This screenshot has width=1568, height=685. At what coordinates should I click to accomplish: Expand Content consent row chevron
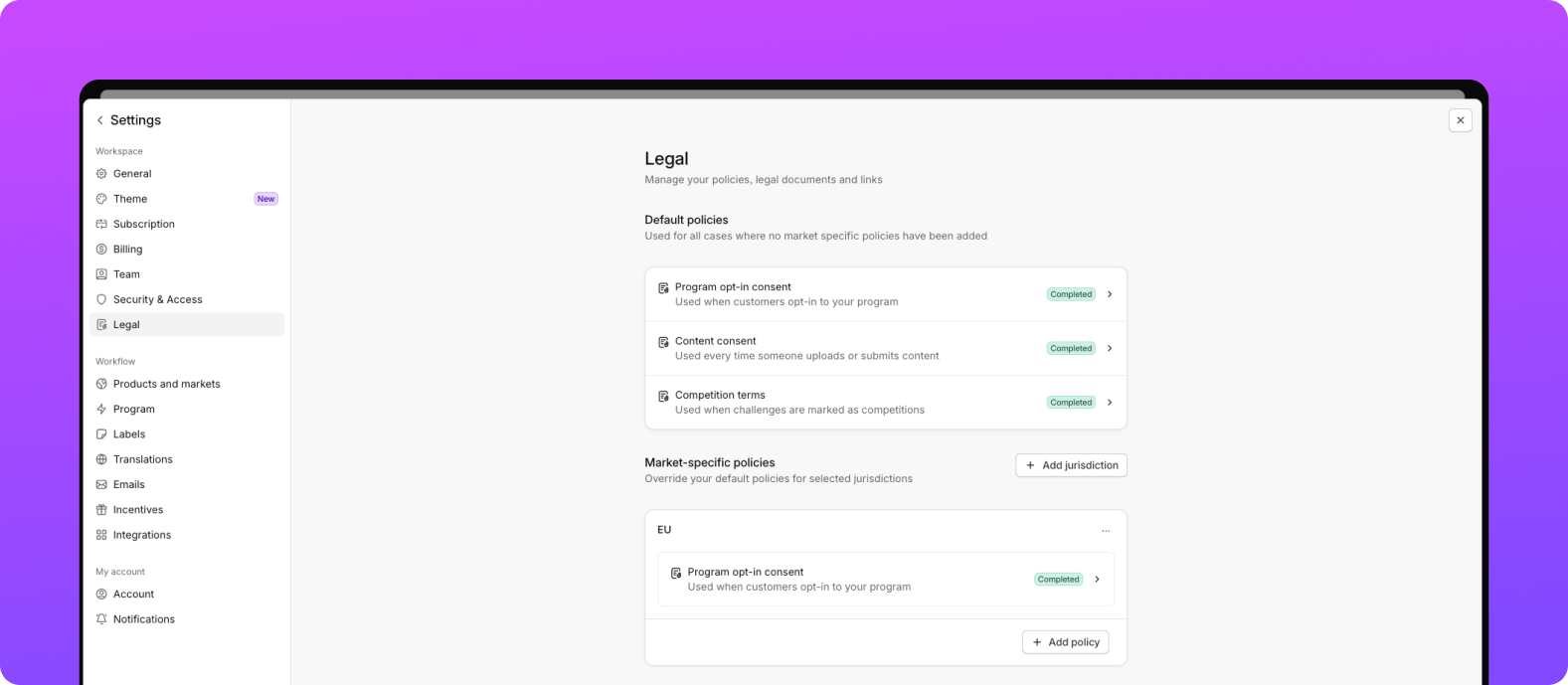pos(1110,348)
